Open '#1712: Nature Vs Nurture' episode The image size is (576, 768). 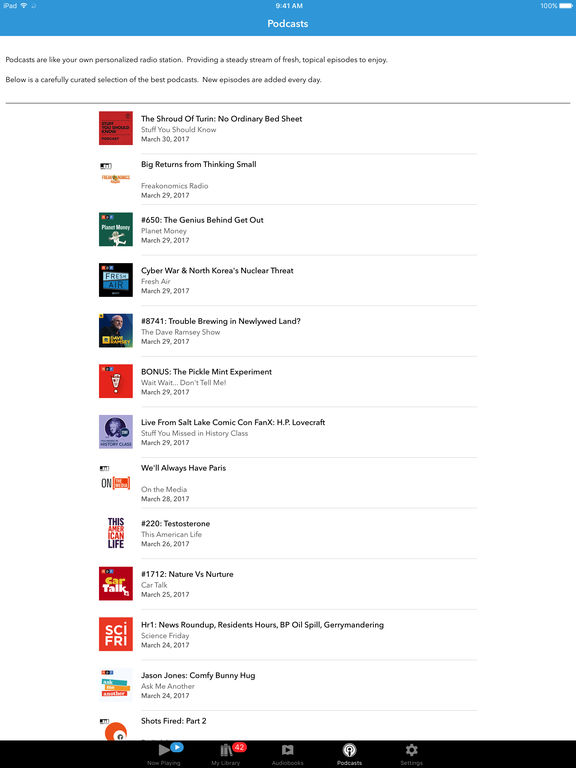[x=187, y=574]
